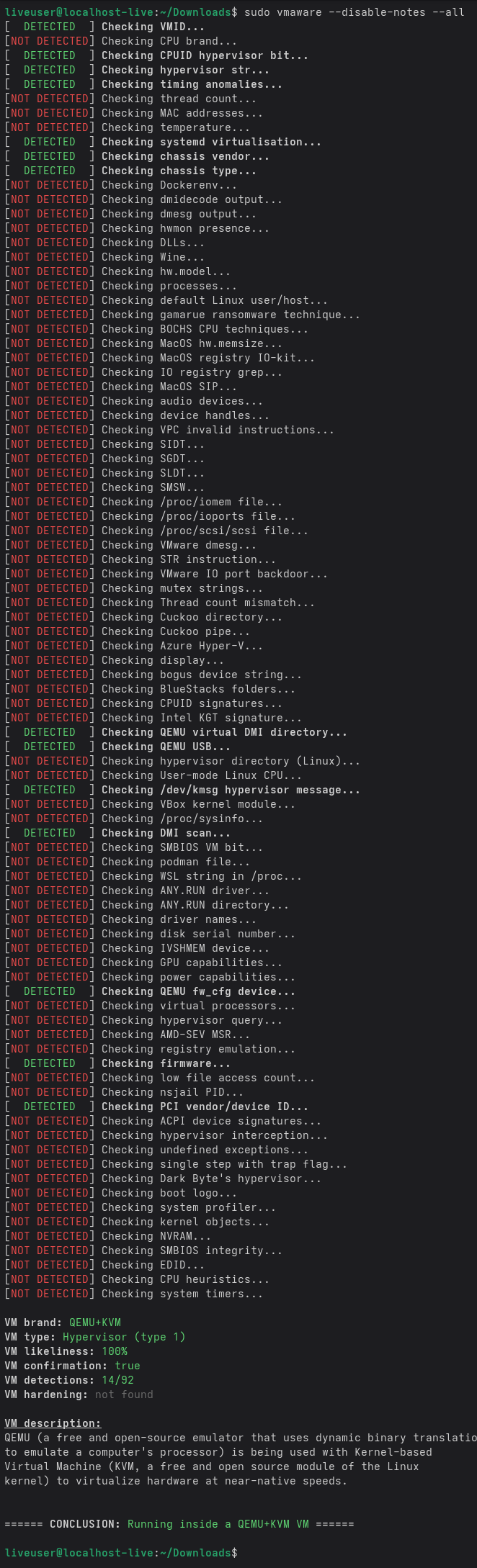Click the 'Checking Dockerenv...' line
Screen dimensions: 477x1568
tap(169, 185)
